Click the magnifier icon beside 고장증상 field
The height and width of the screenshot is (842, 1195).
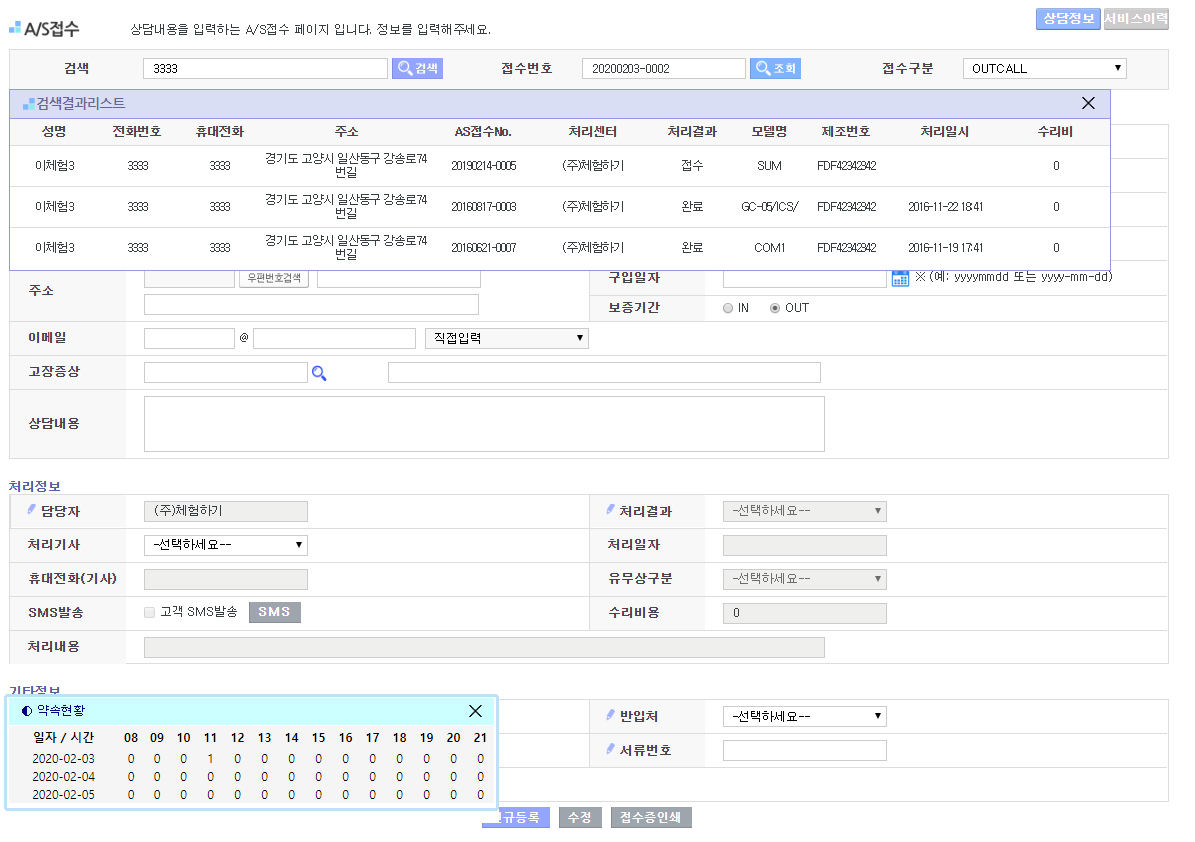(319, 373)
